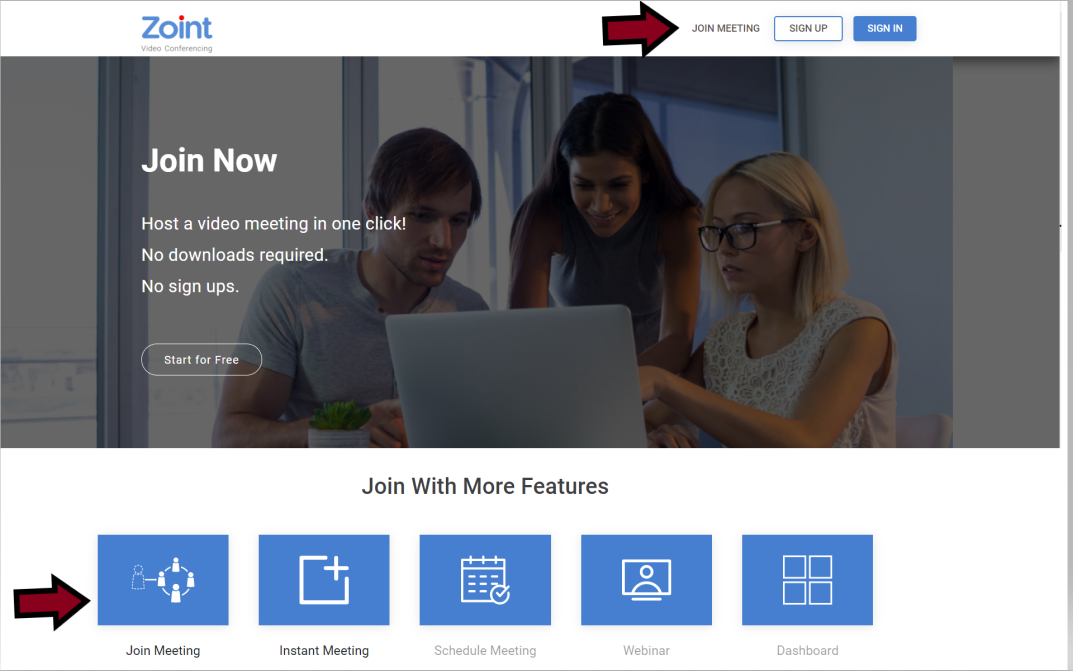Click the red arrow pointing at Join Meeting tile

53,602
